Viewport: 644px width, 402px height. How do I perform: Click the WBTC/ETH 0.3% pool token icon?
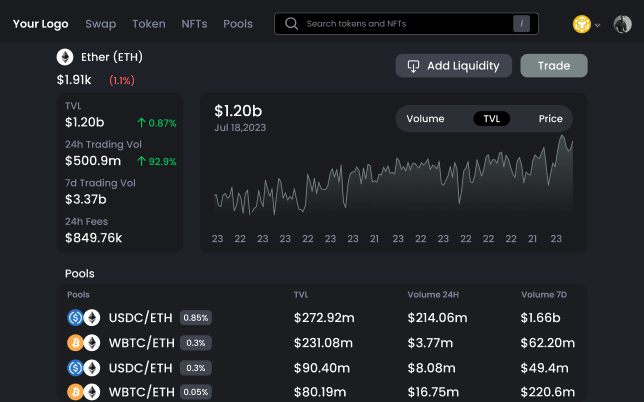pos(83,343)
